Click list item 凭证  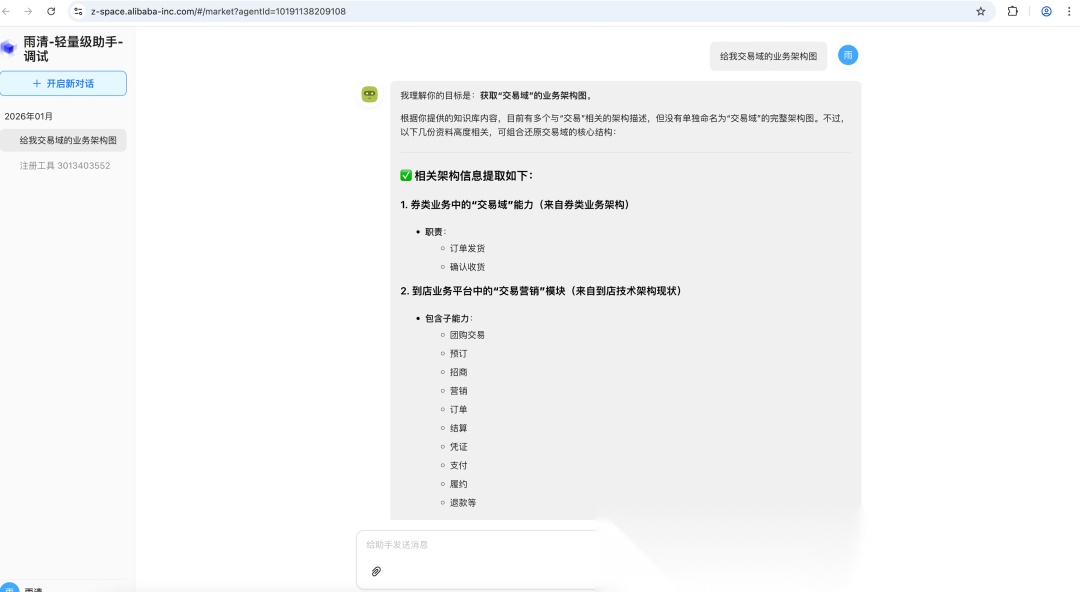[458, 447]
